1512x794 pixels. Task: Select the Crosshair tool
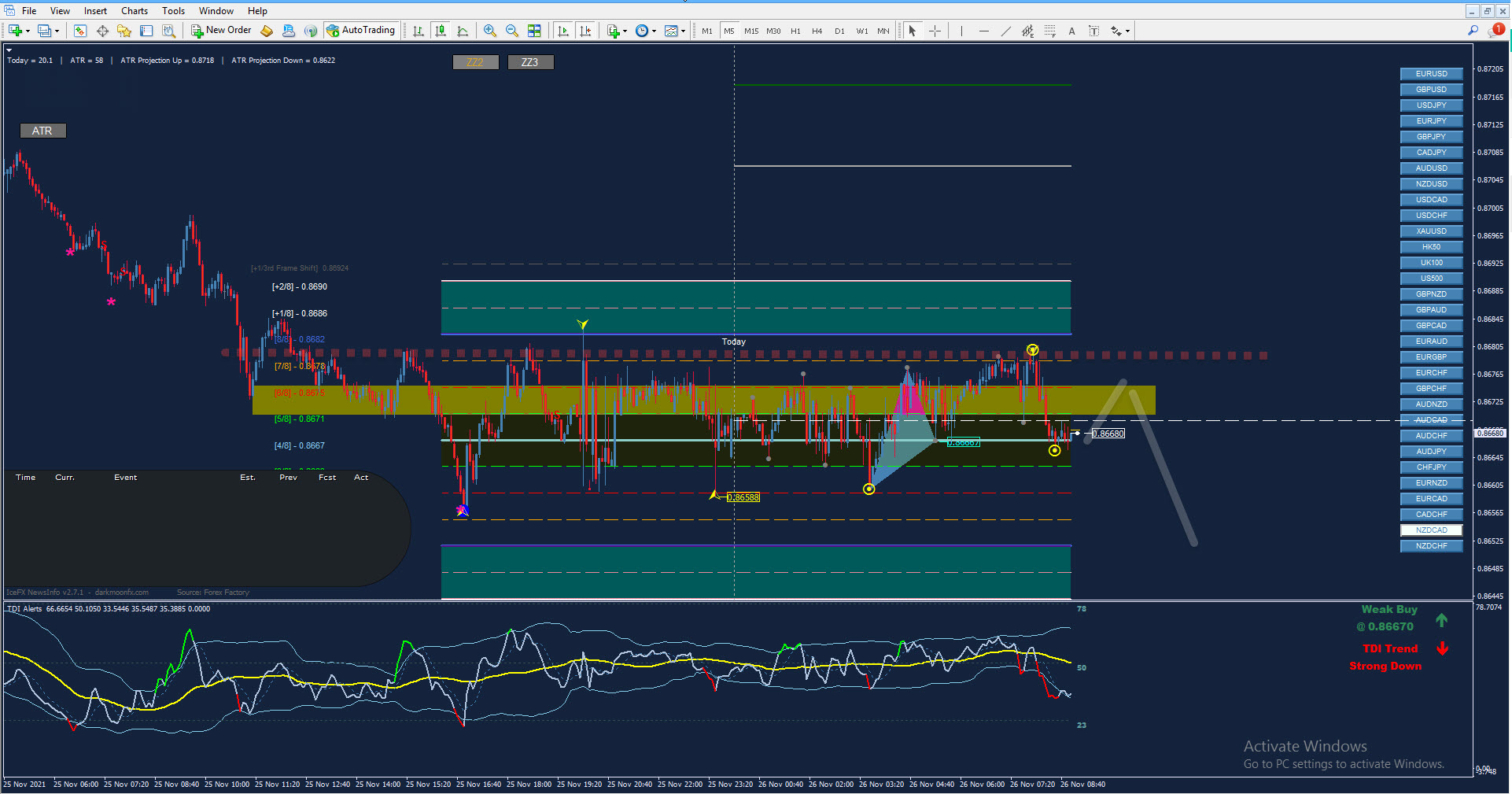point(935,31)
